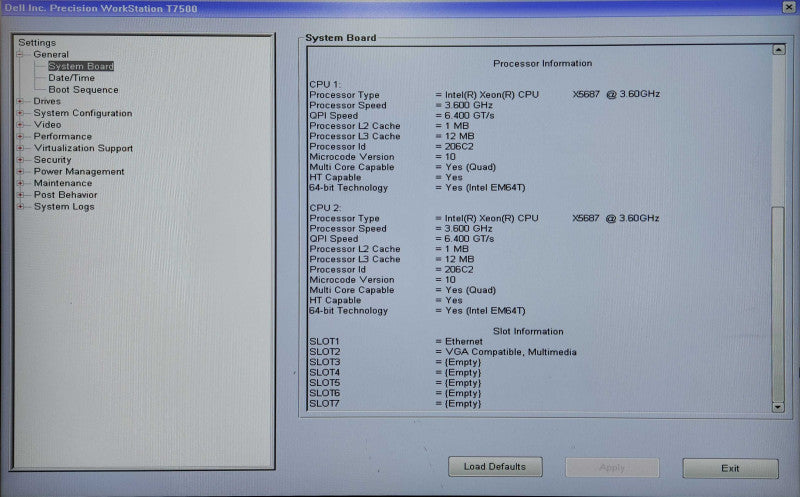Select the Post Behavior label

65,194
